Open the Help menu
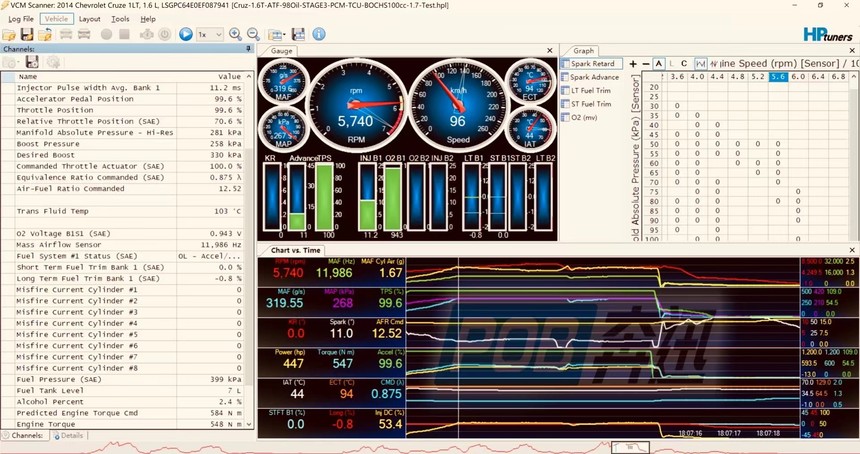The image size is (860, 454). 148,19
